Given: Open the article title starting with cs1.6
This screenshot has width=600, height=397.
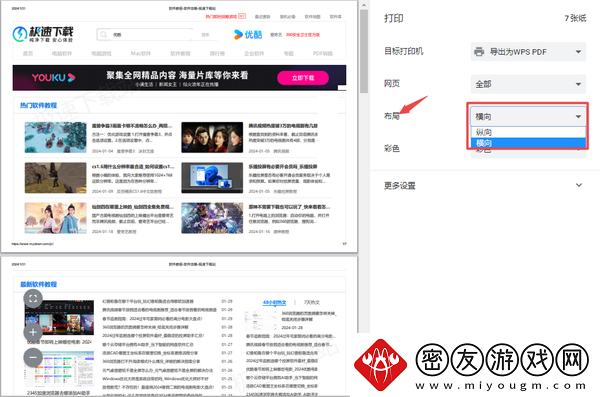Looking at the screenshot, I should (133, 167).
